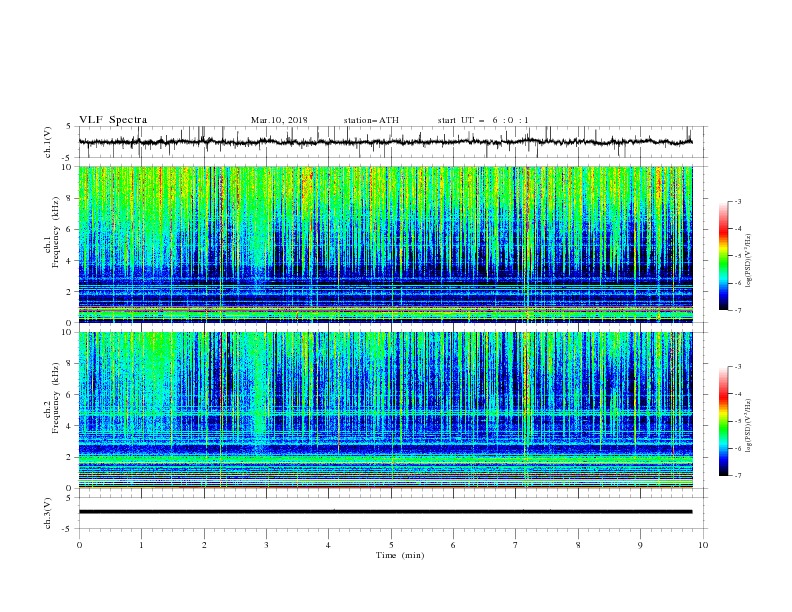Click tick '6' on the Time axis
792x612 pixels.
(x=453, y=545)
